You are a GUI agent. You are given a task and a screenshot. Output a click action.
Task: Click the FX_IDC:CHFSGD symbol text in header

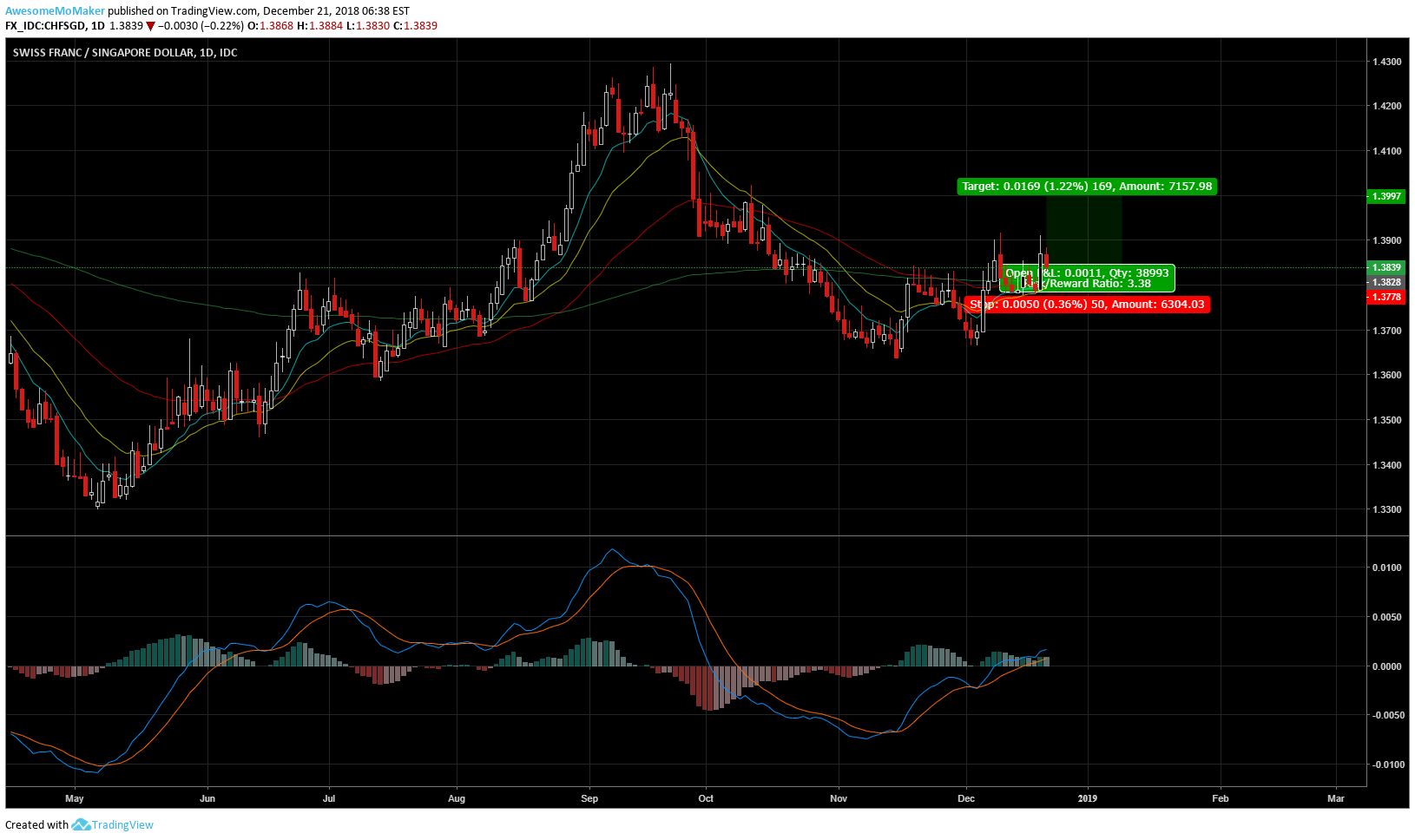pyautogui.click(x=44, y=26)
